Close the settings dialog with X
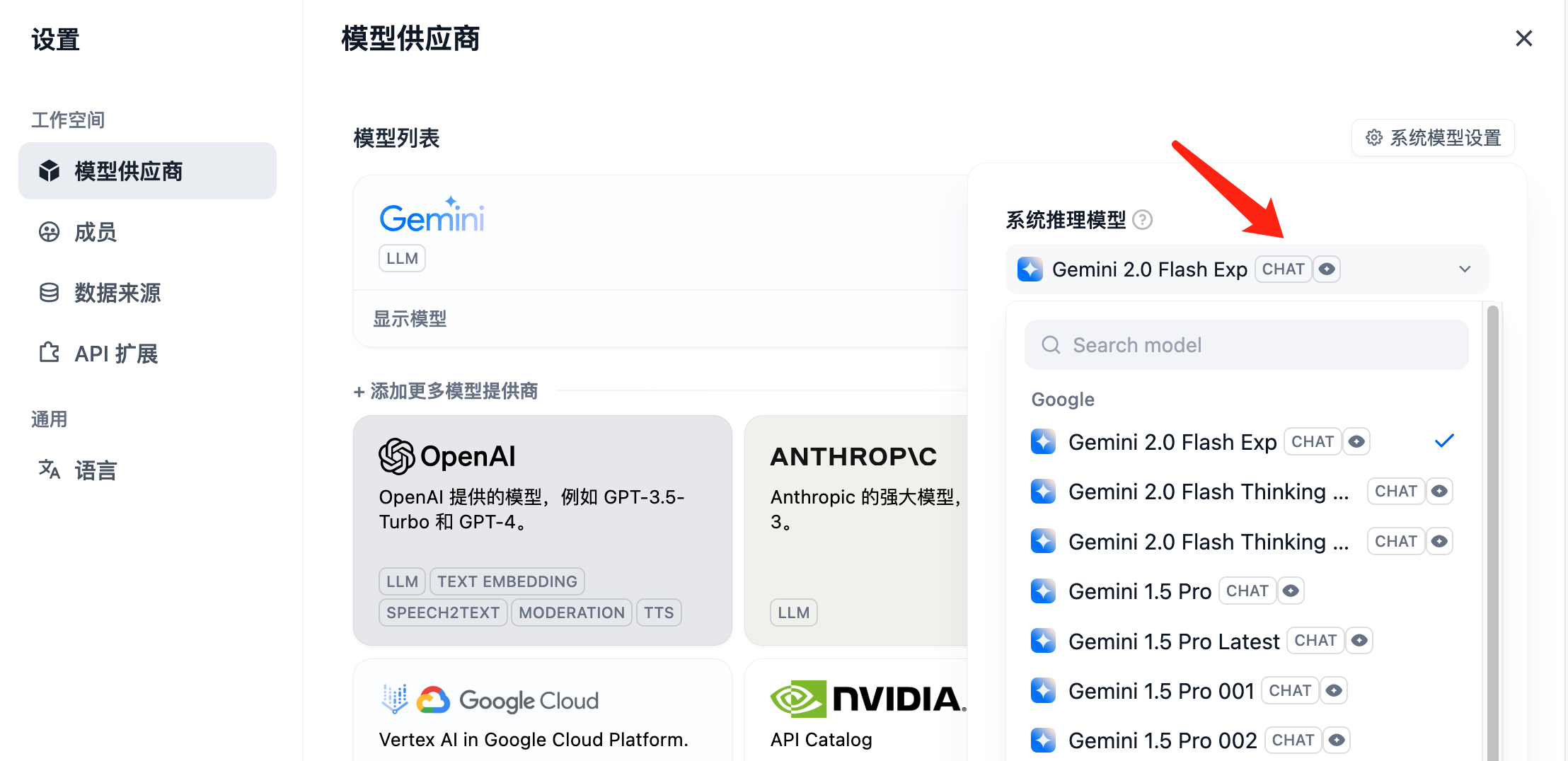Image resolution: width=1568 pixels, height=761 pixels. pos(1524,38)
